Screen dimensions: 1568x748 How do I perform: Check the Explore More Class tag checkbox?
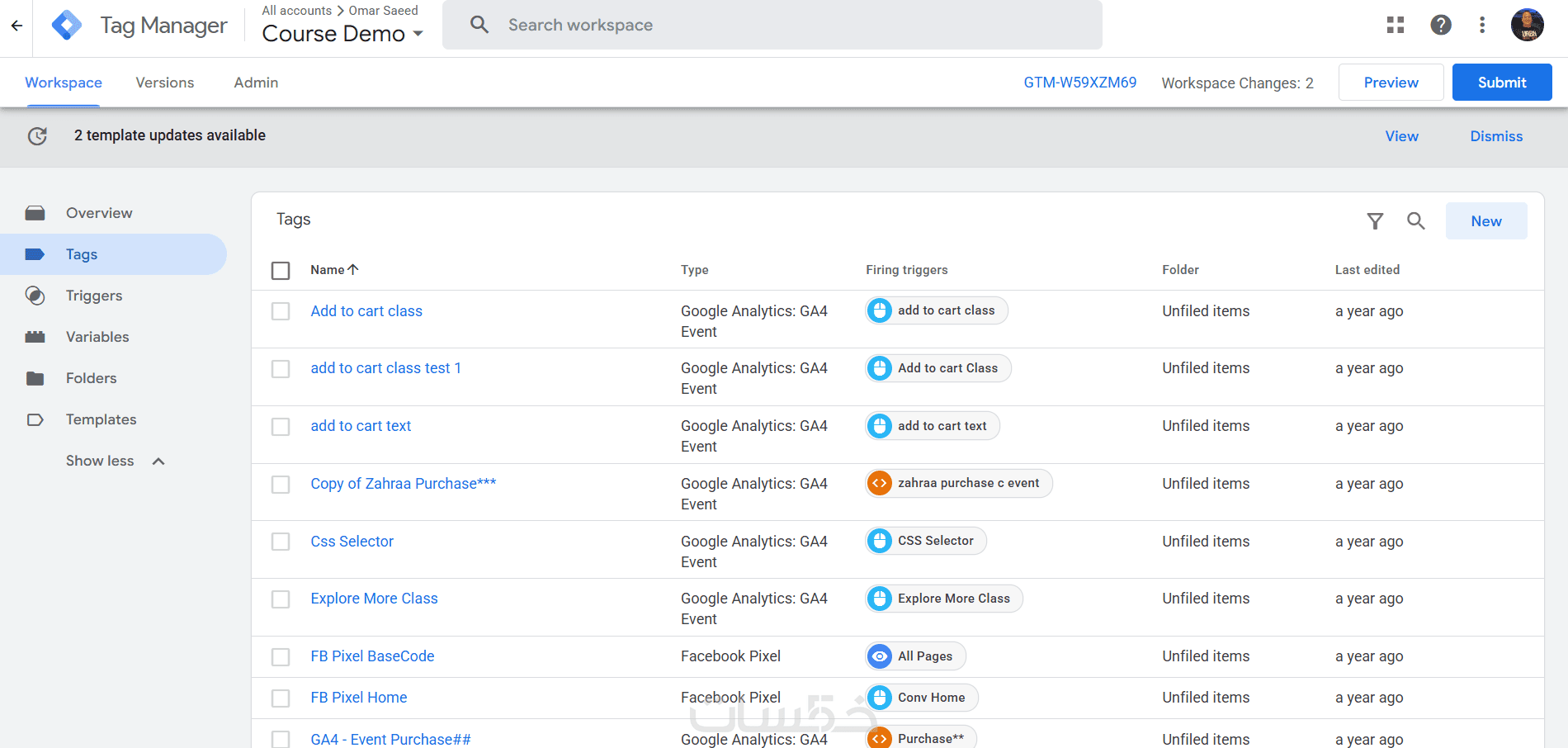point(281,599)
